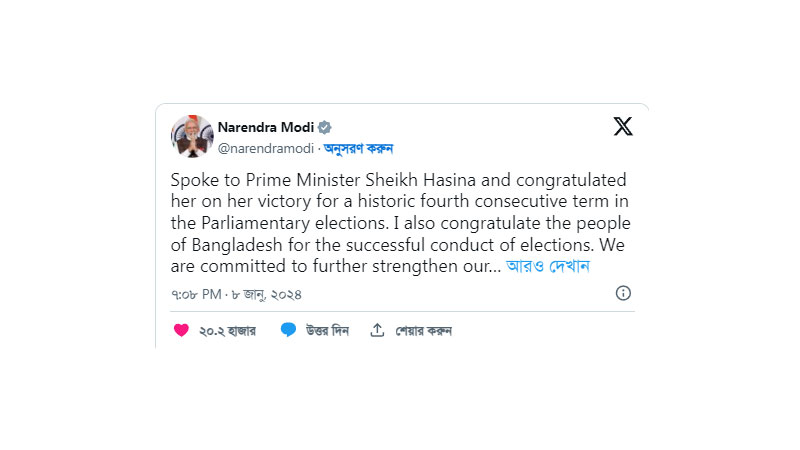The image size is (800, 450).
Task: Click the শেয়ার করুন share label
Action: pyautogui.click(x=423, y=331)
